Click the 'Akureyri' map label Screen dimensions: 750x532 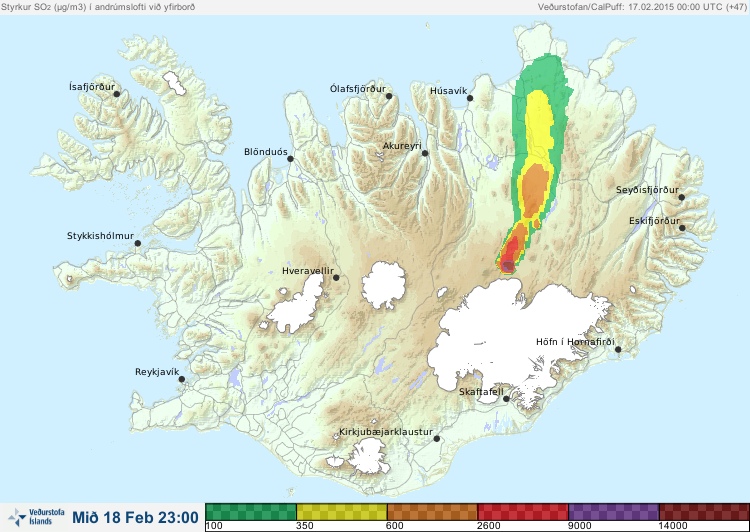coord(402,146)
